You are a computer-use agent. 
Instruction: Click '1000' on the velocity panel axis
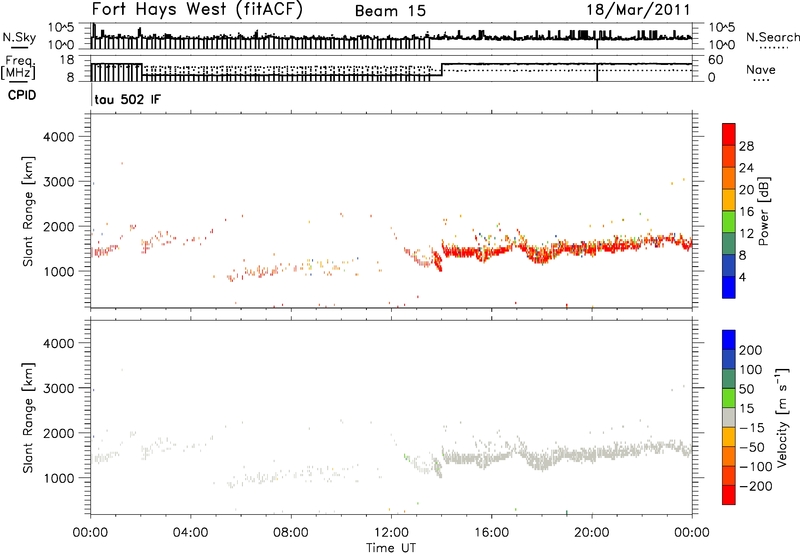(59, 478)
